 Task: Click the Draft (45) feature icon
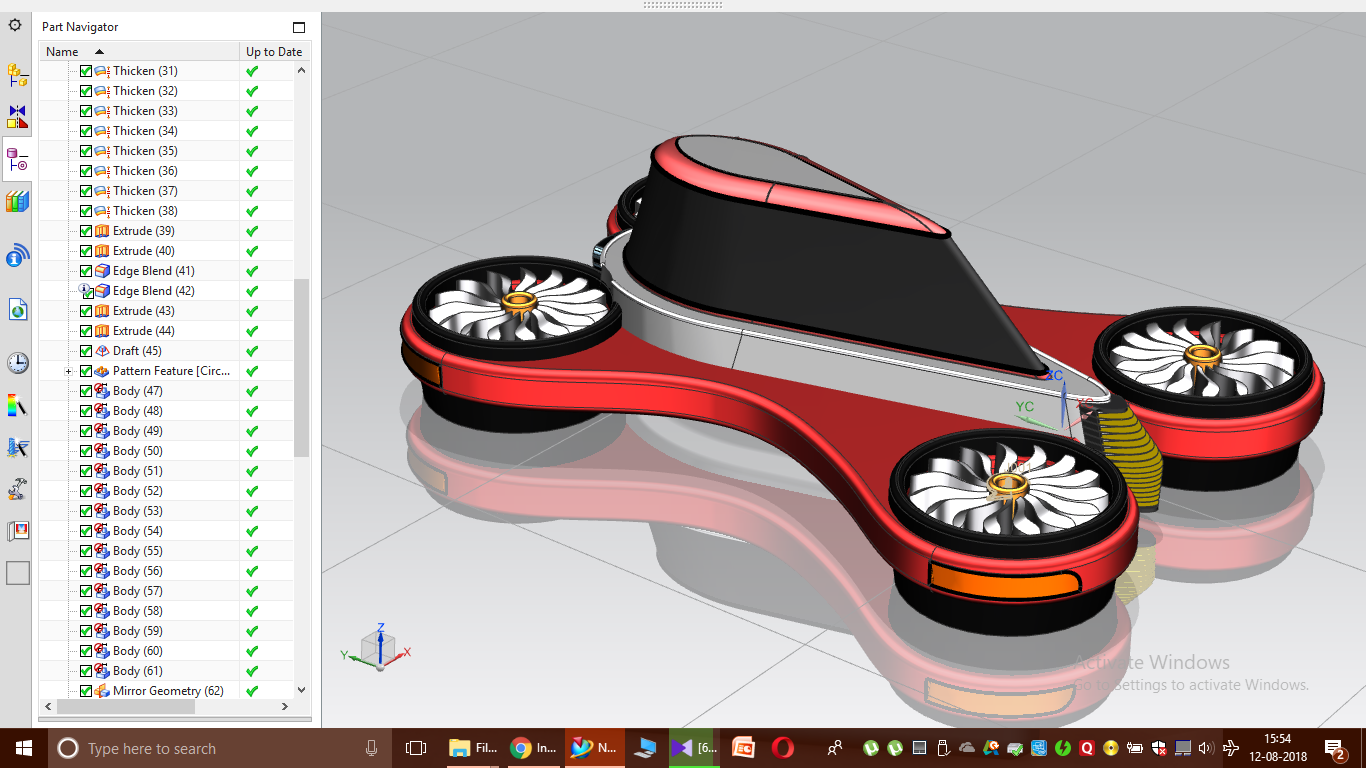(x=101, y=351)
